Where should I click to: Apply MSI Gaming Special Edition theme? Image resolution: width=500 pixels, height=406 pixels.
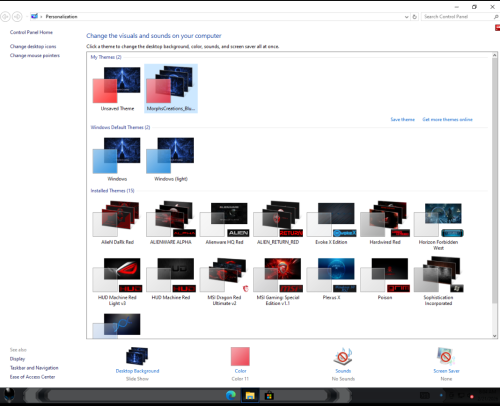tap(278, 281)
